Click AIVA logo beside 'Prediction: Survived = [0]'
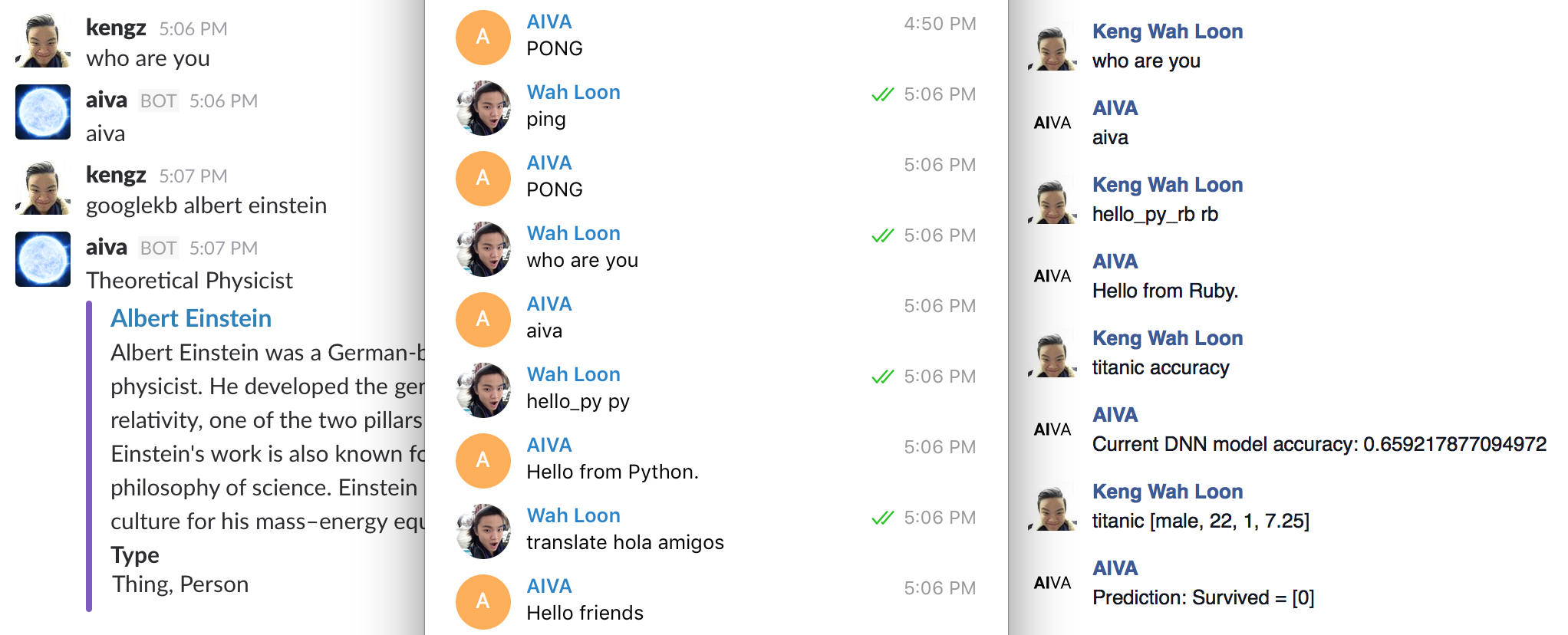 pos(1052,583)
